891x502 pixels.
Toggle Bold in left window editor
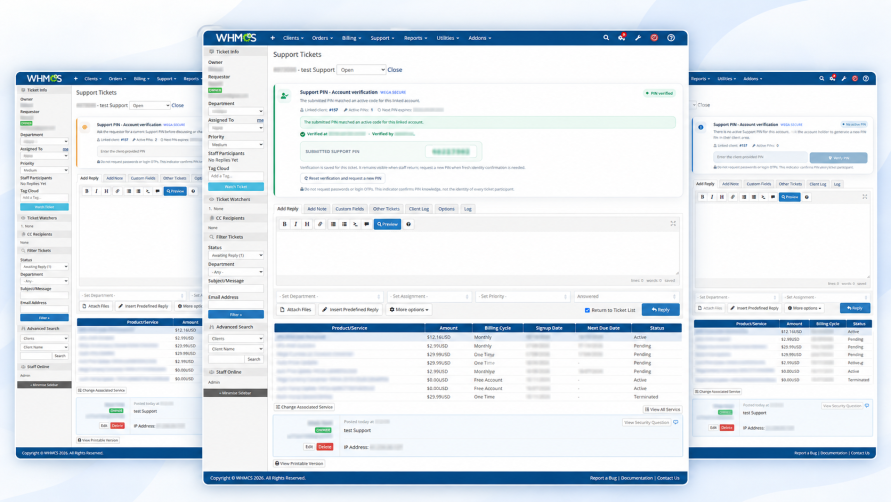(x=87, y=191)
